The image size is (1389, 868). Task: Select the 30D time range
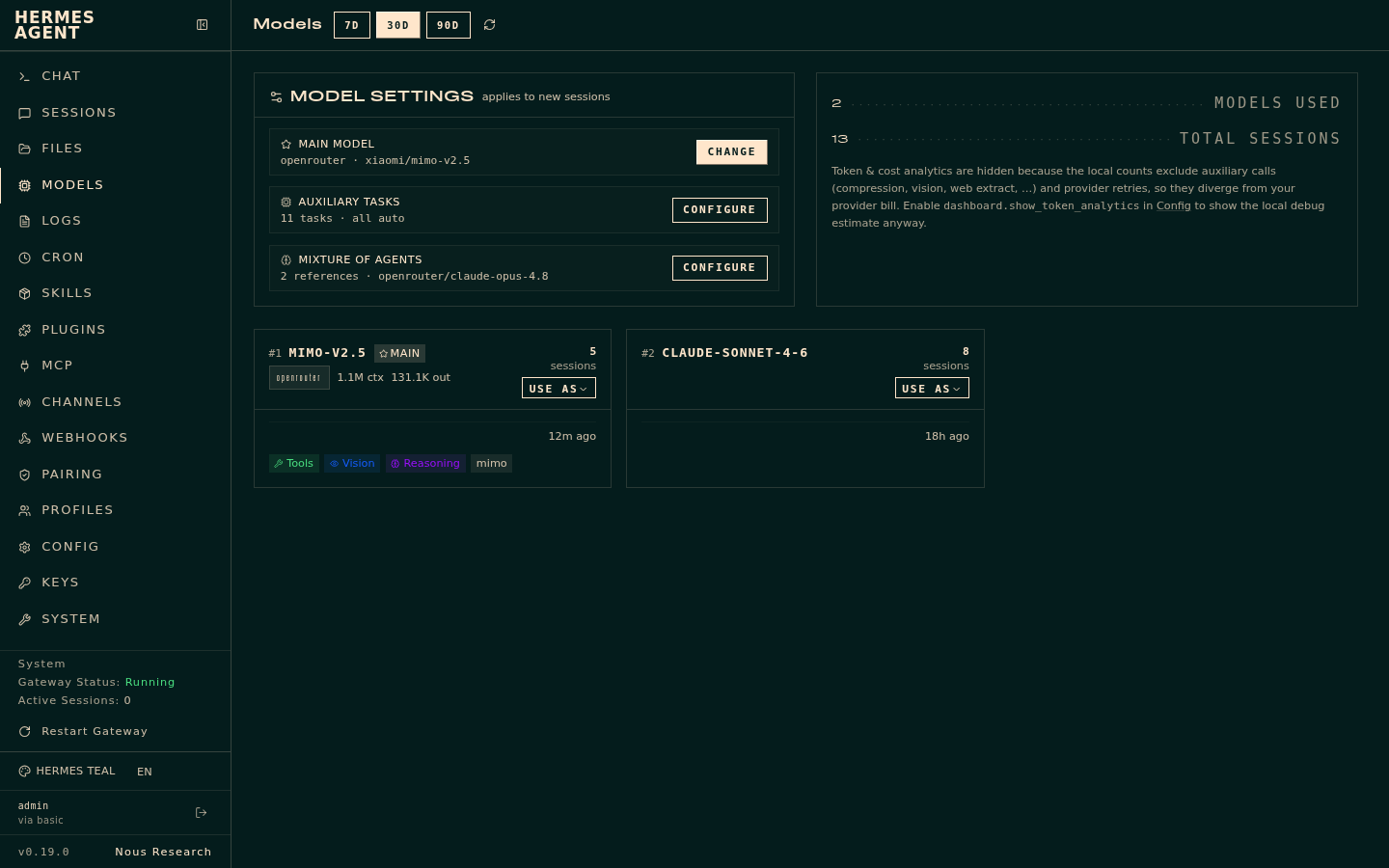[x=398, y=25]
